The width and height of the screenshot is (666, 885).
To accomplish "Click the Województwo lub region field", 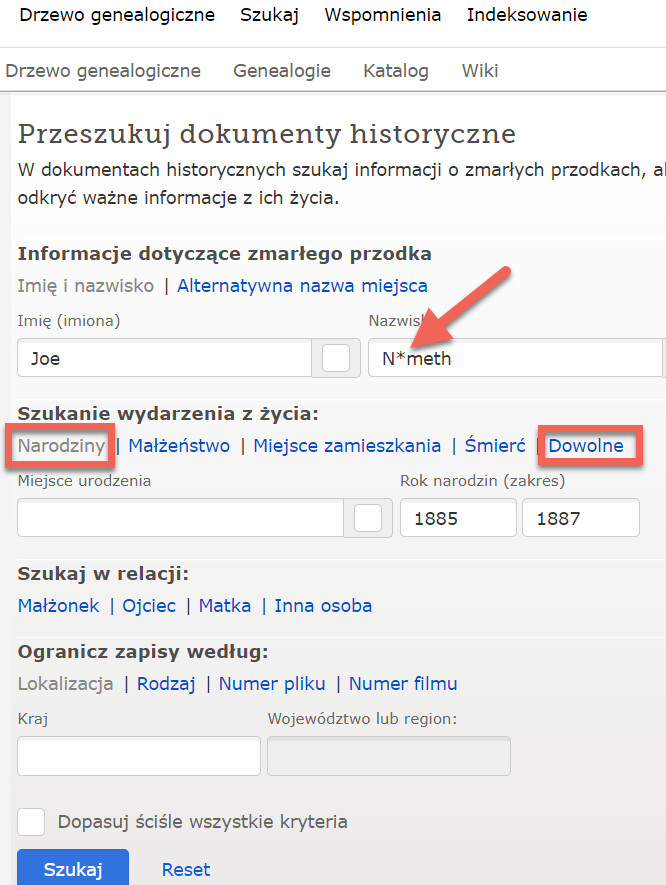I will tap(389, 756).
